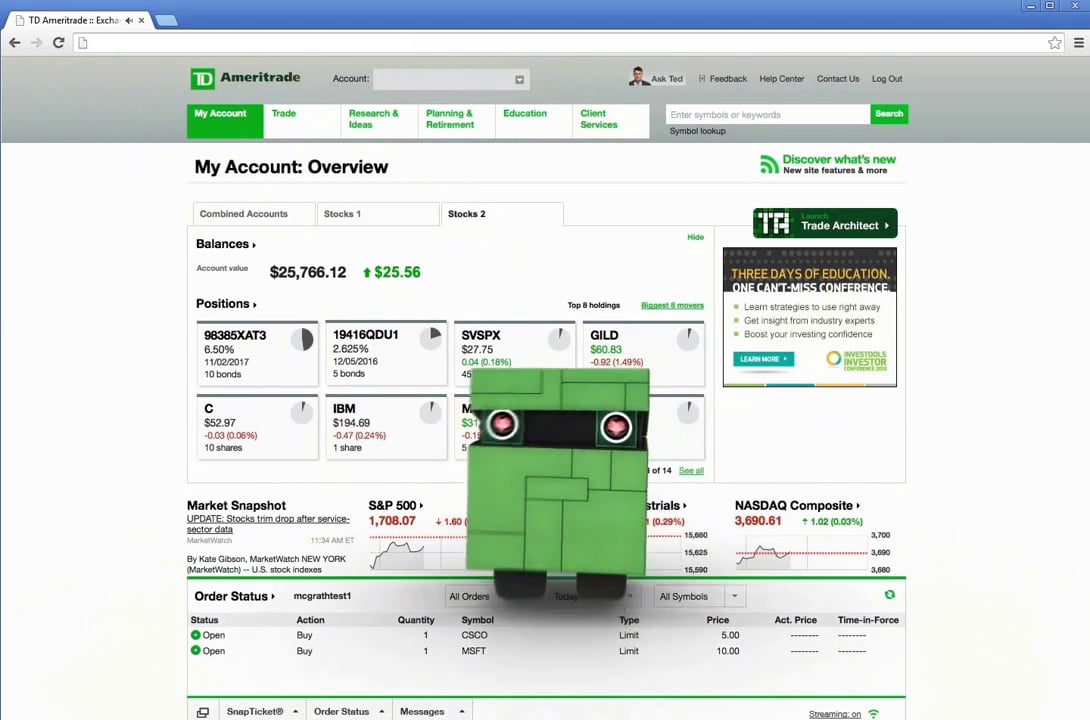Click the green Search button
Image resolution: width=1090 pixels, height=720 pixels.
[x=889, y=114]
